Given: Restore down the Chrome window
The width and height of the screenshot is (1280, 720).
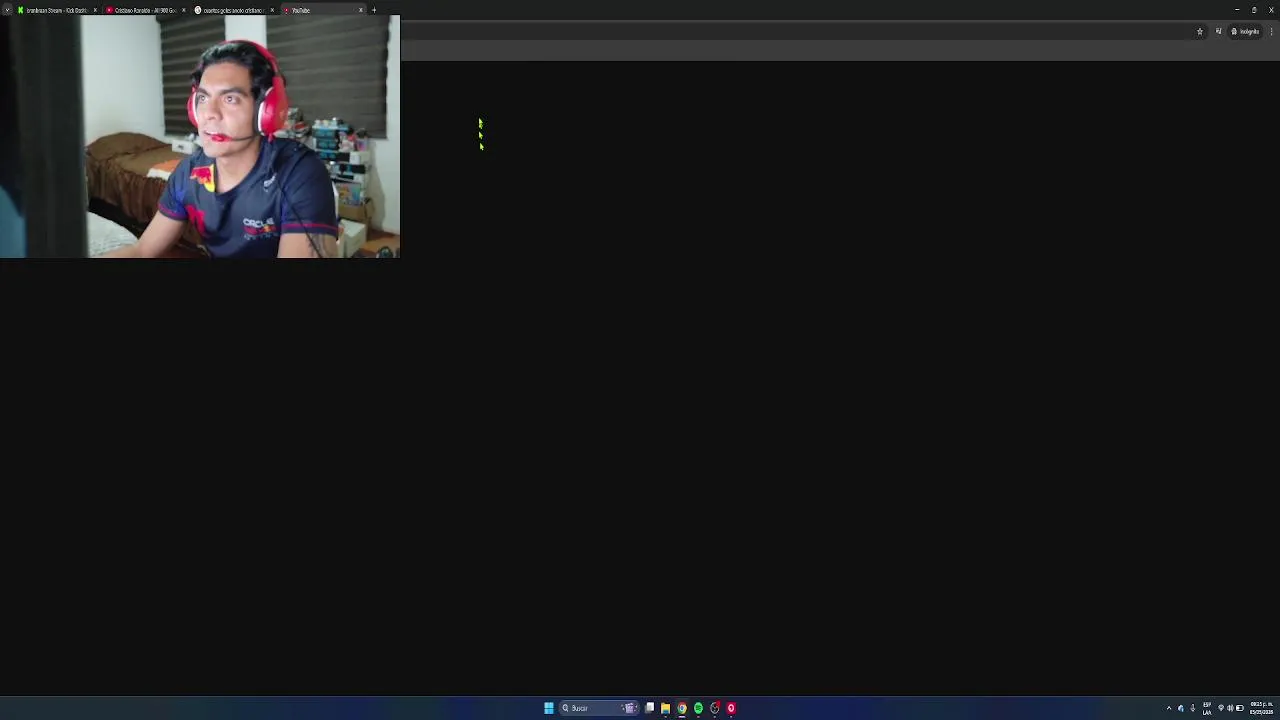Looking at the screenshot, I should click(1254, 10).
